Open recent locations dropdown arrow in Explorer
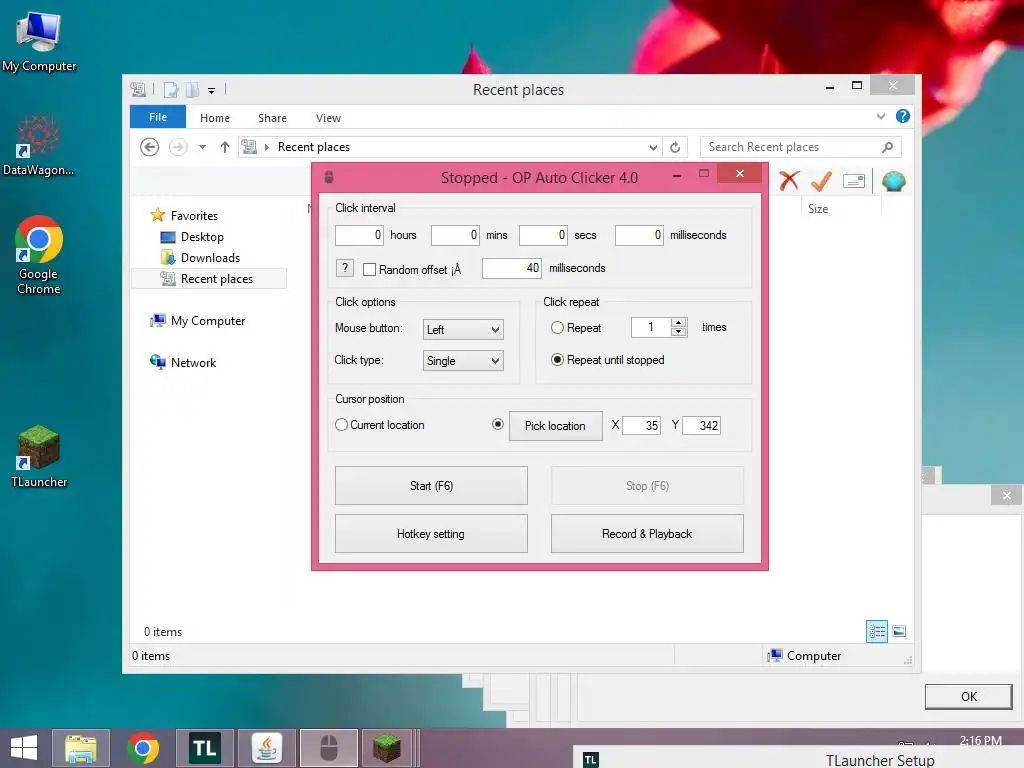1024x768 pixels. point(202,147)
